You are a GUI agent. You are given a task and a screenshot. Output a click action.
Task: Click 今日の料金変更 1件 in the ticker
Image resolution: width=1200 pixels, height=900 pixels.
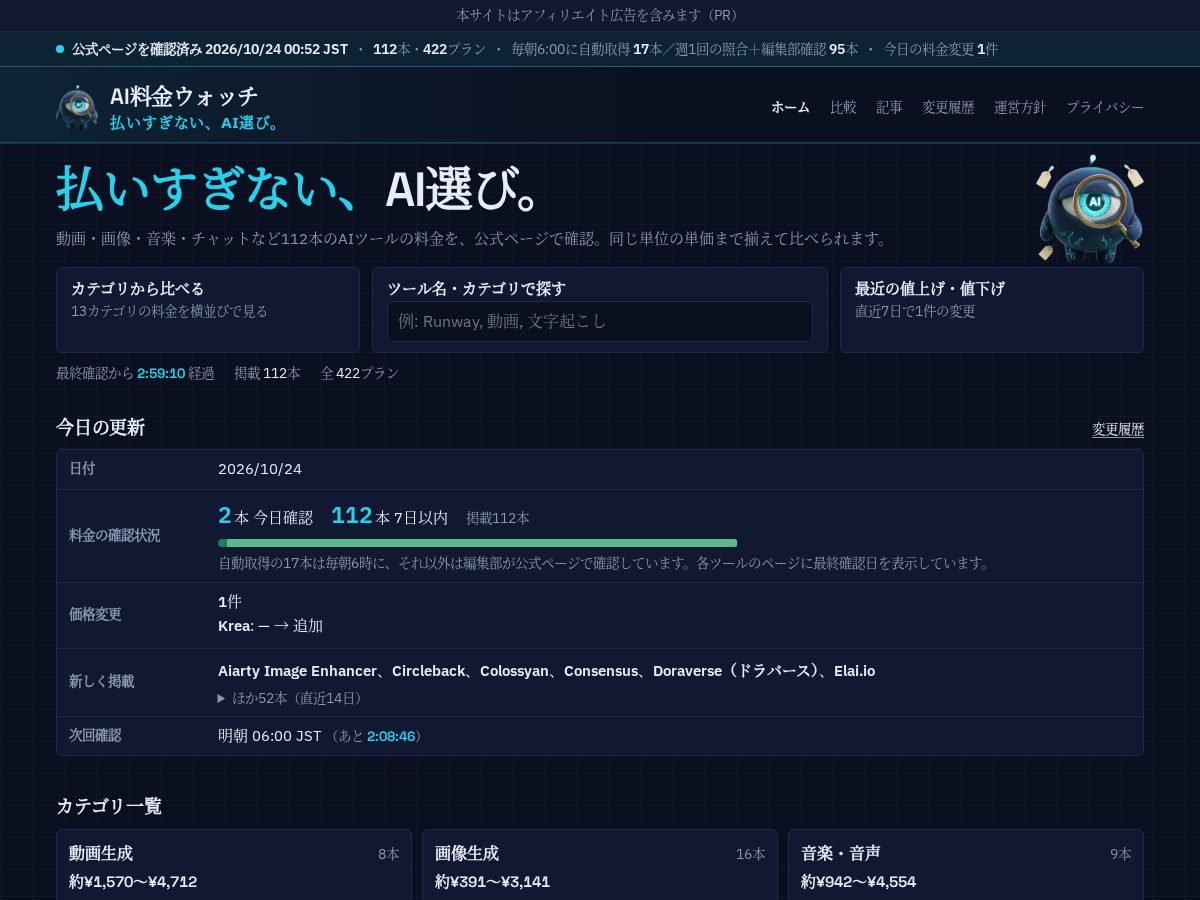940,49
